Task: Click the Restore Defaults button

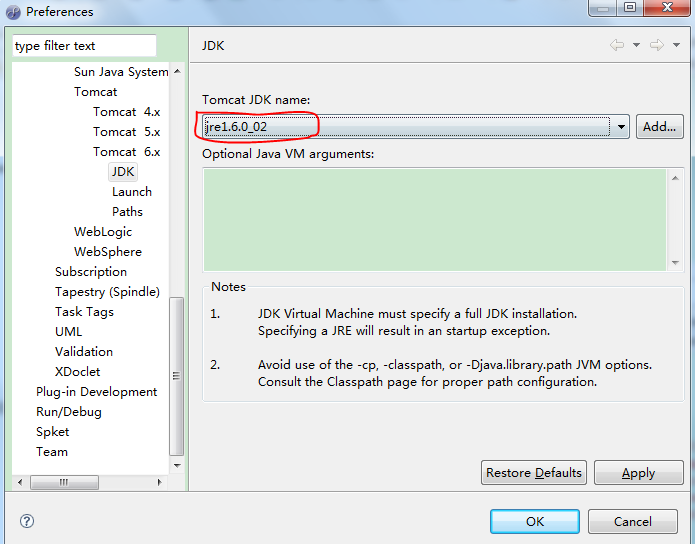Action: coord(534,473)
